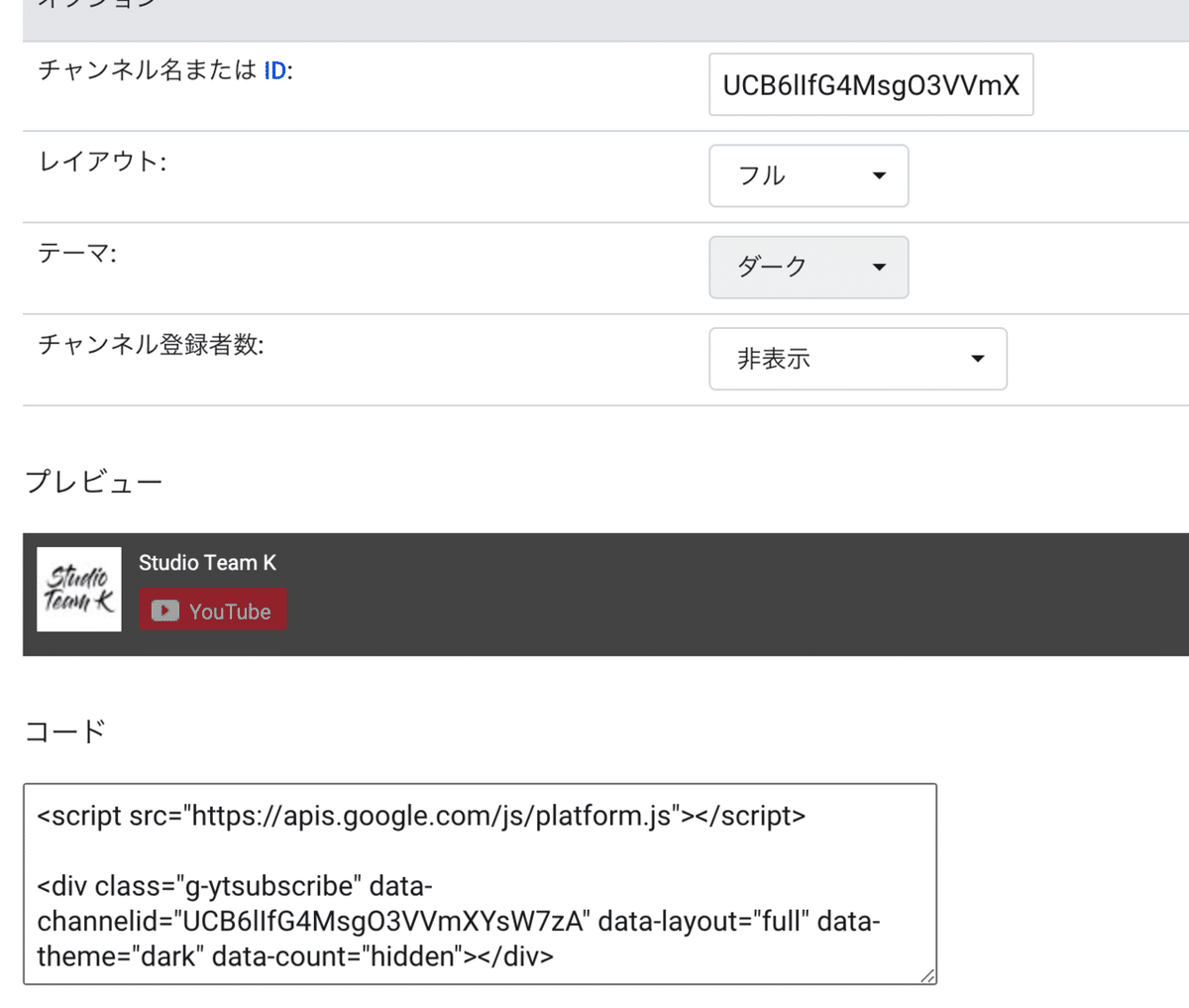Focus the channel name or ID input field
Image resolution: width=1189 pixels, height=1008 pixels.
point(870,85)
